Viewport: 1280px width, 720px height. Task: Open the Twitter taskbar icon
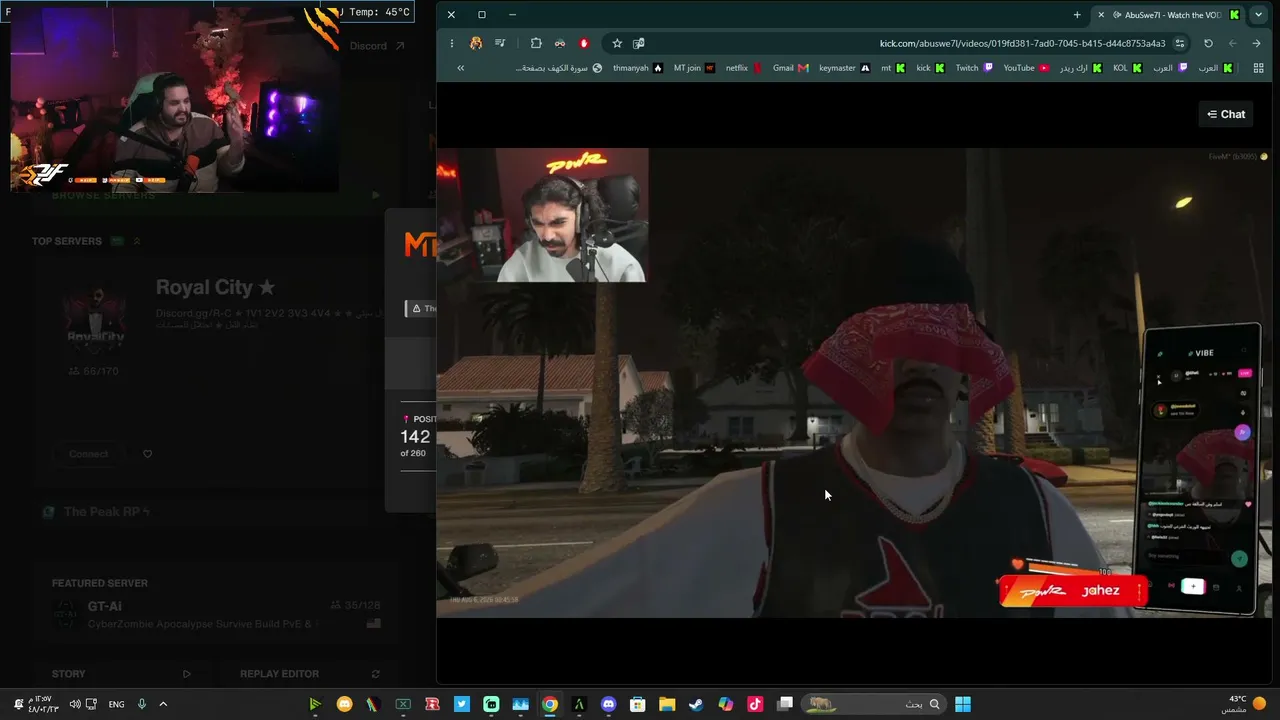[x=461, y=704]
